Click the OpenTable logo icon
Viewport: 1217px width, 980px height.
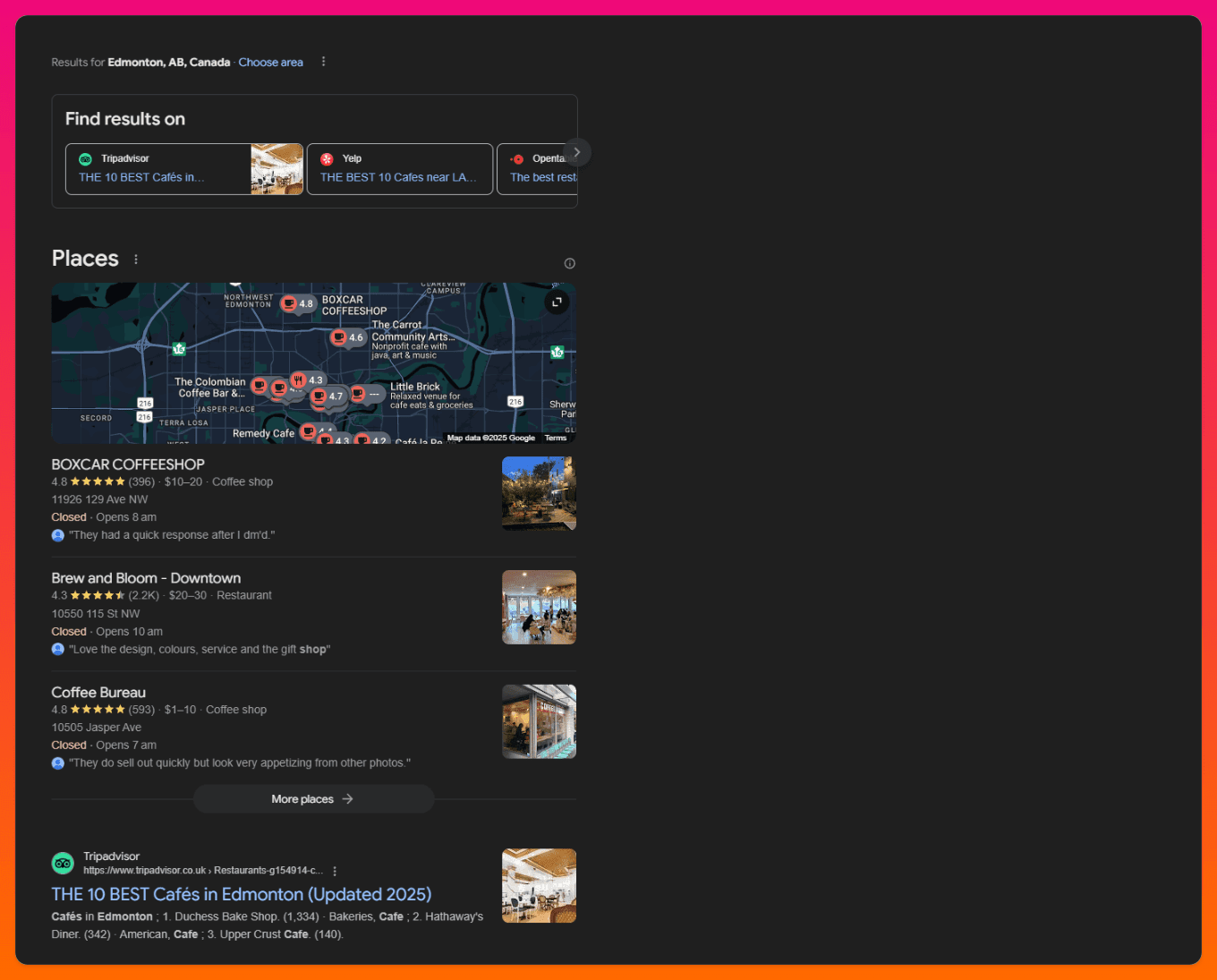[x=517, y=159]
